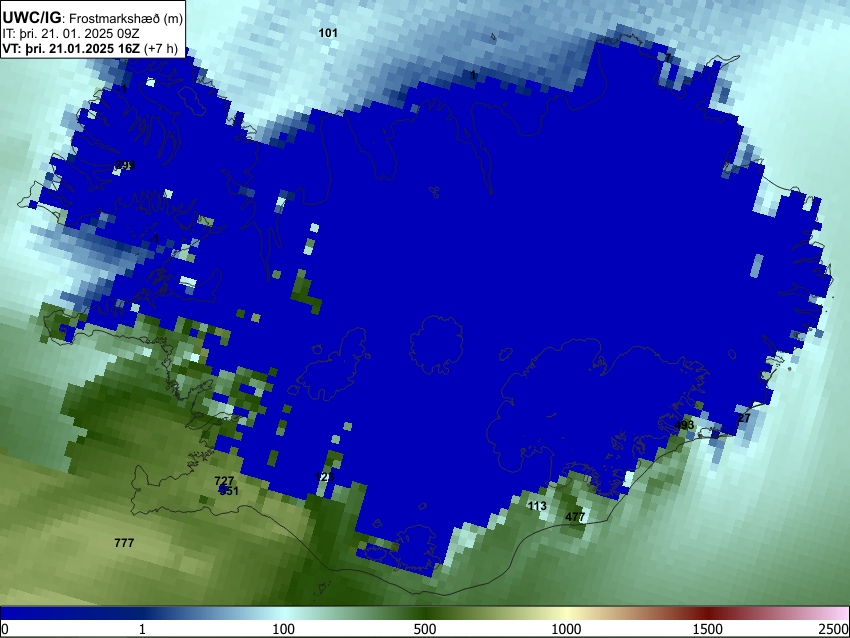The image size is (850, 638).
Task: Click the map value "493"
Action: coord(684,425)
